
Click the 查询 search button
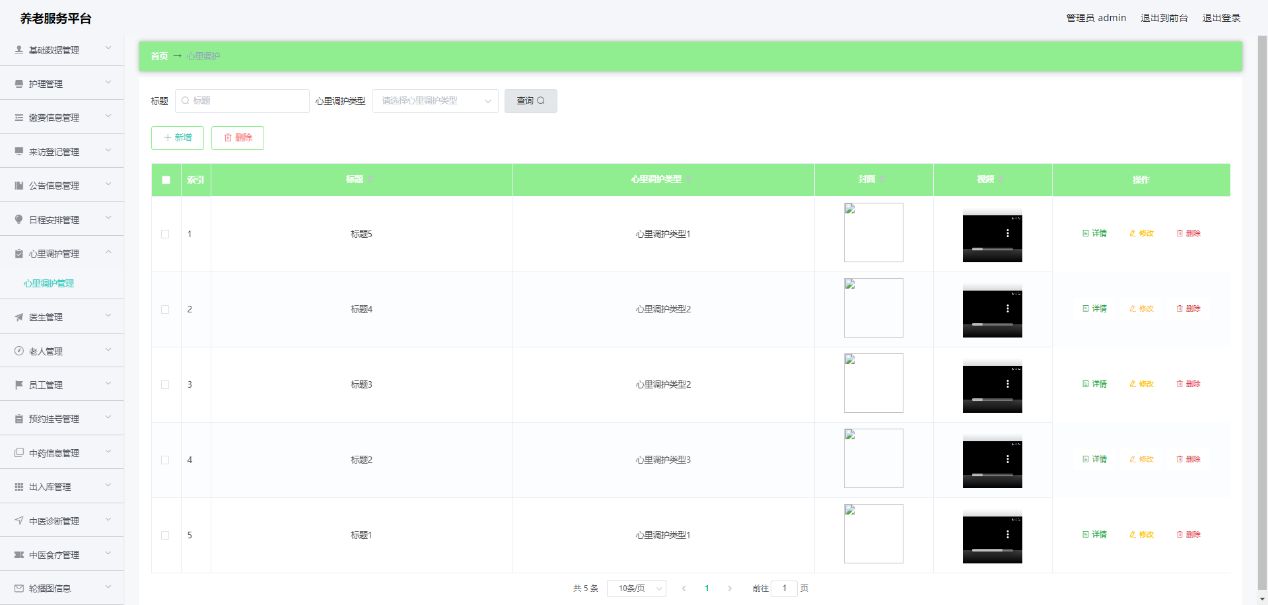(x=530, y=101)
